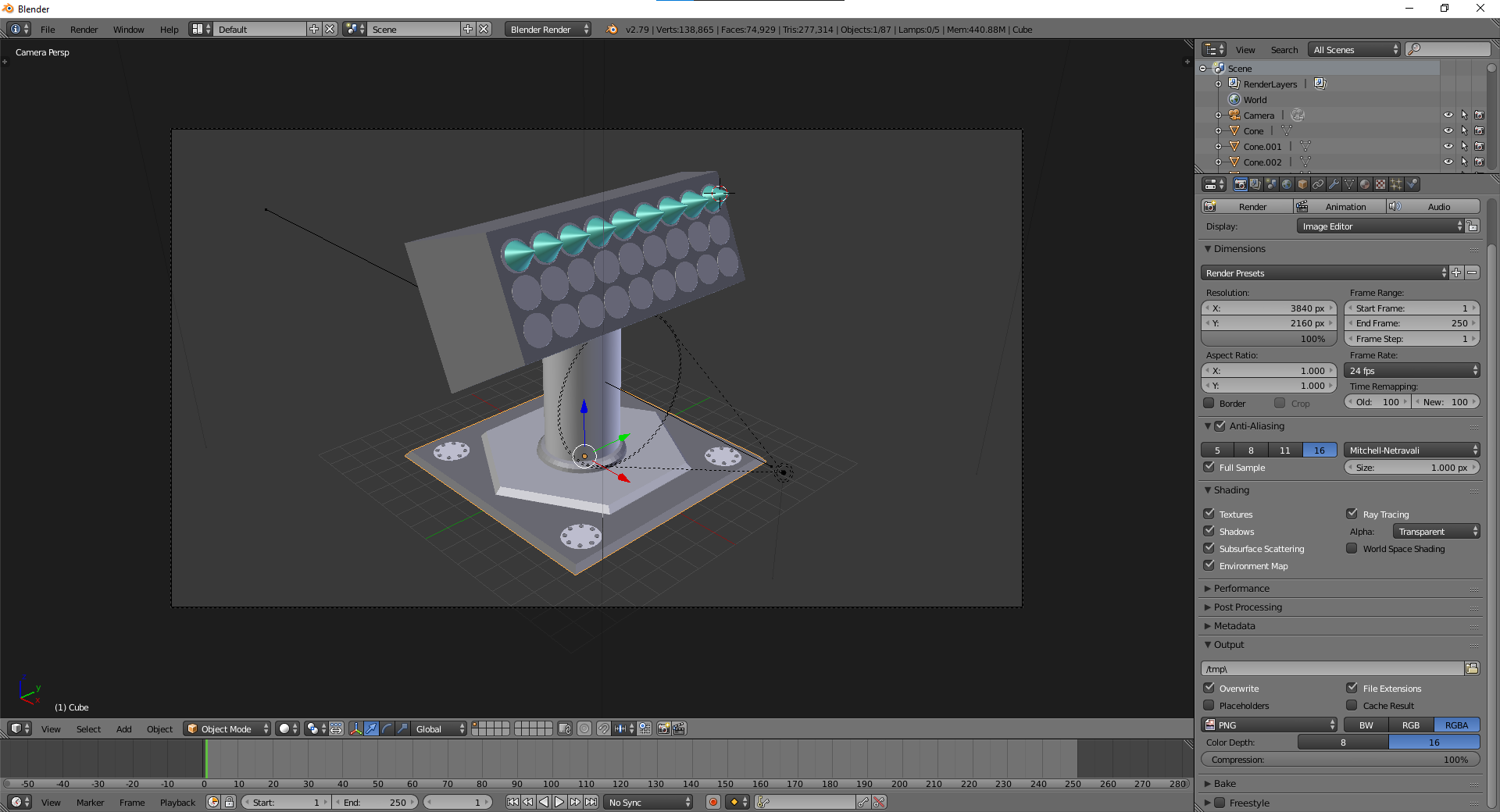Select RGB color mode button

point(1411,725)
